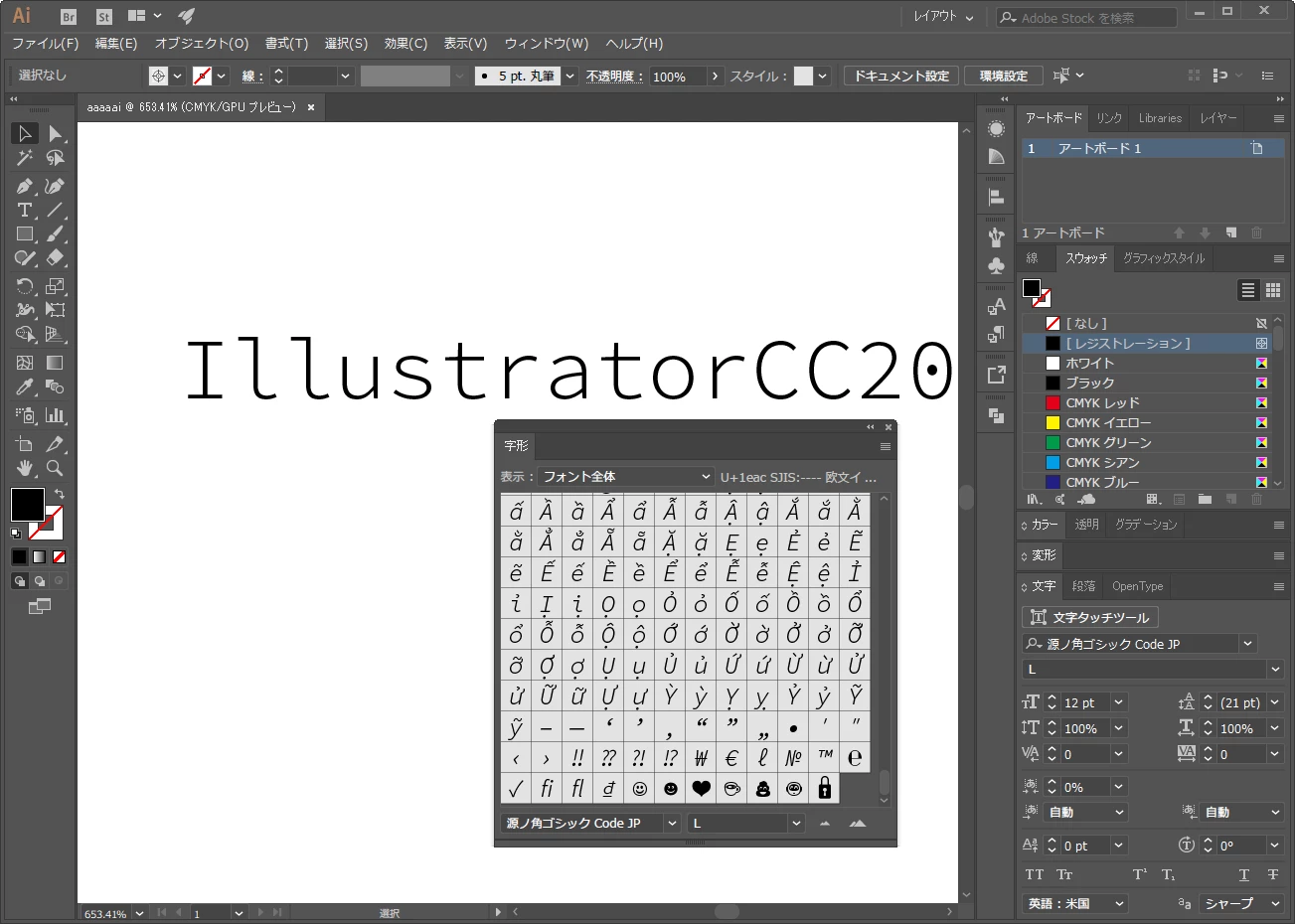The width and height of the screenshot is (1295, 924).
Task: Open the オブジェクト(O) menu
Action: [202, 44]
